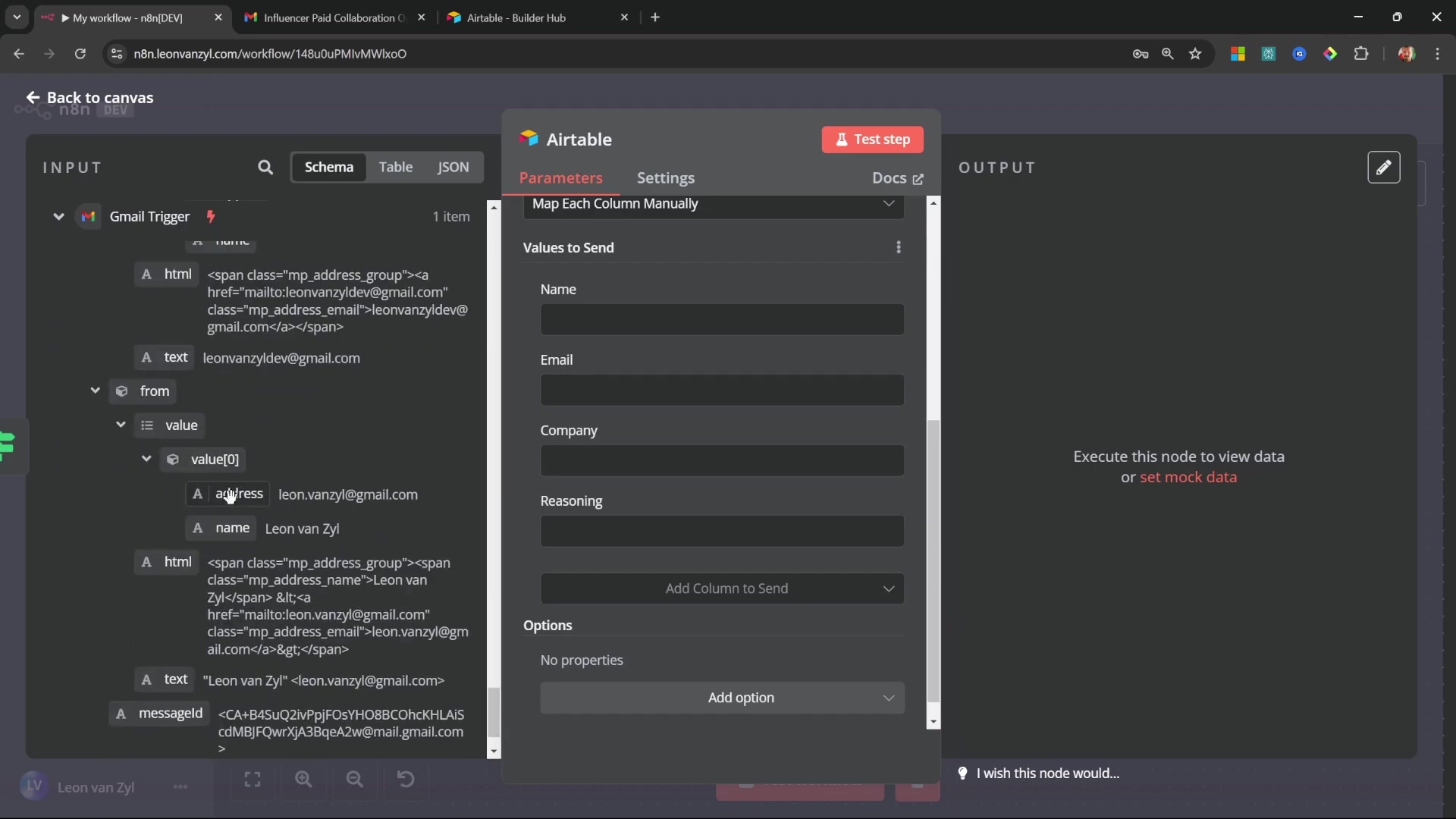Switch input view to JSON
Image resolution: width=1456 pixels, height=819 pixels.
[x=453, y=167]
